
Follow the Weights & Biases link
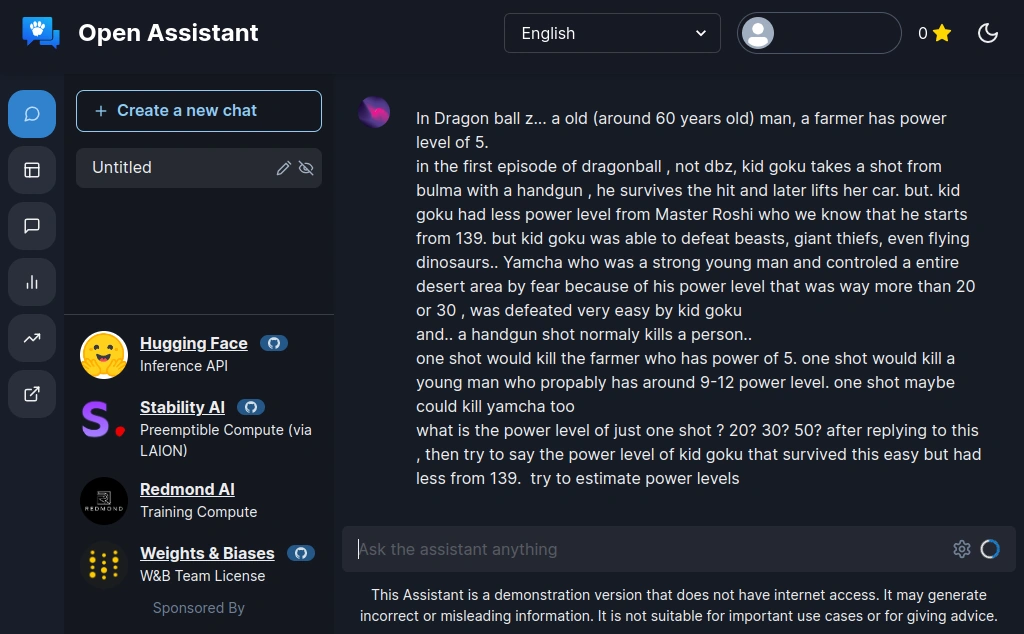click(x=207, y=553)
